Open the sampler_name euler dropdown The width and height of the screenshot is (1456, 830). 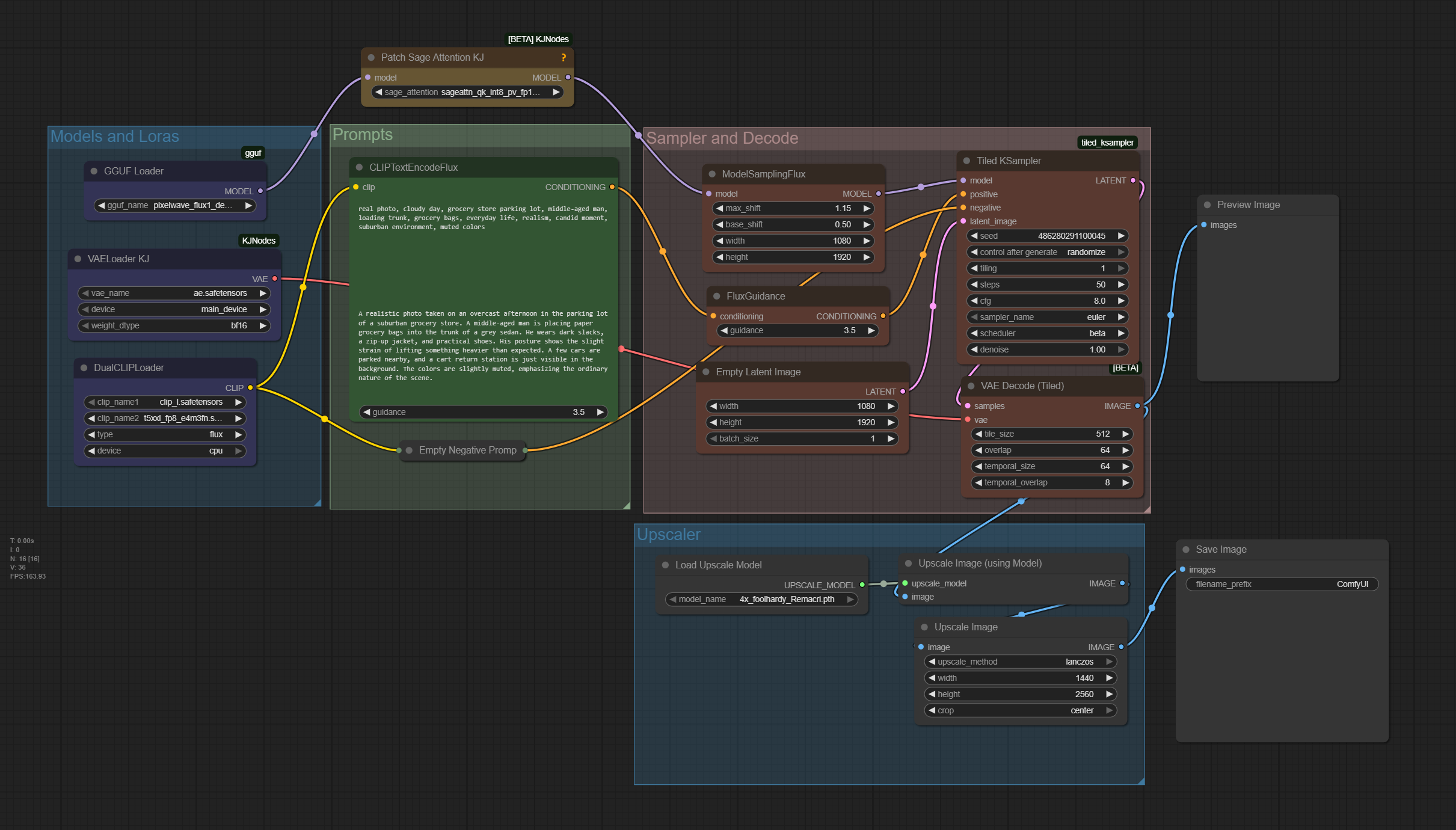[x=1046, y=318]
